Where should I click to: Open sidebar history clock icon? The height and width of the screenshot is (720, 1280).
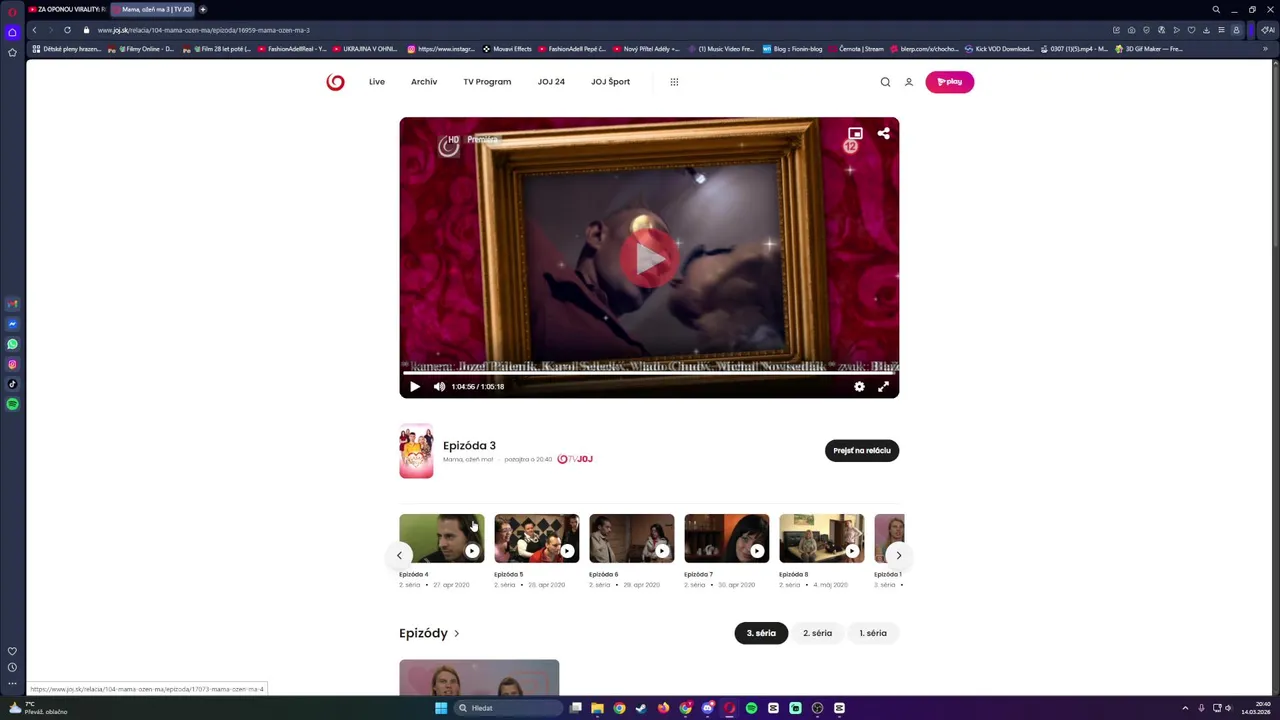pos(12,667)
